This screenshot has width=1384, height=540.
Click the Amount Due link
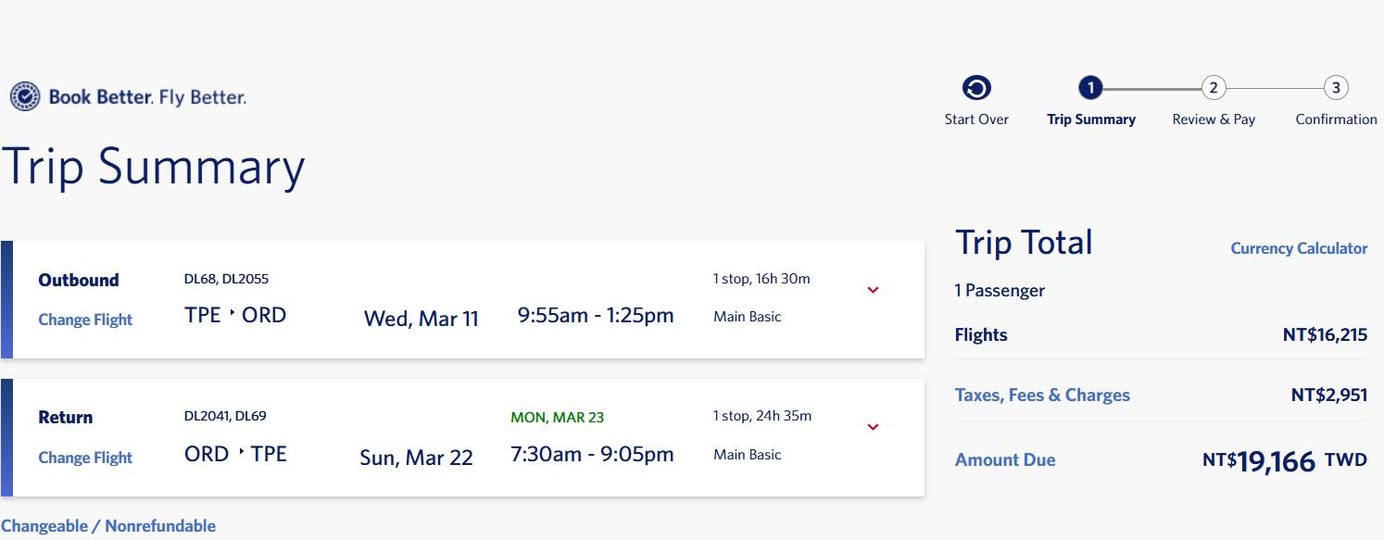tap(1005, 460)
